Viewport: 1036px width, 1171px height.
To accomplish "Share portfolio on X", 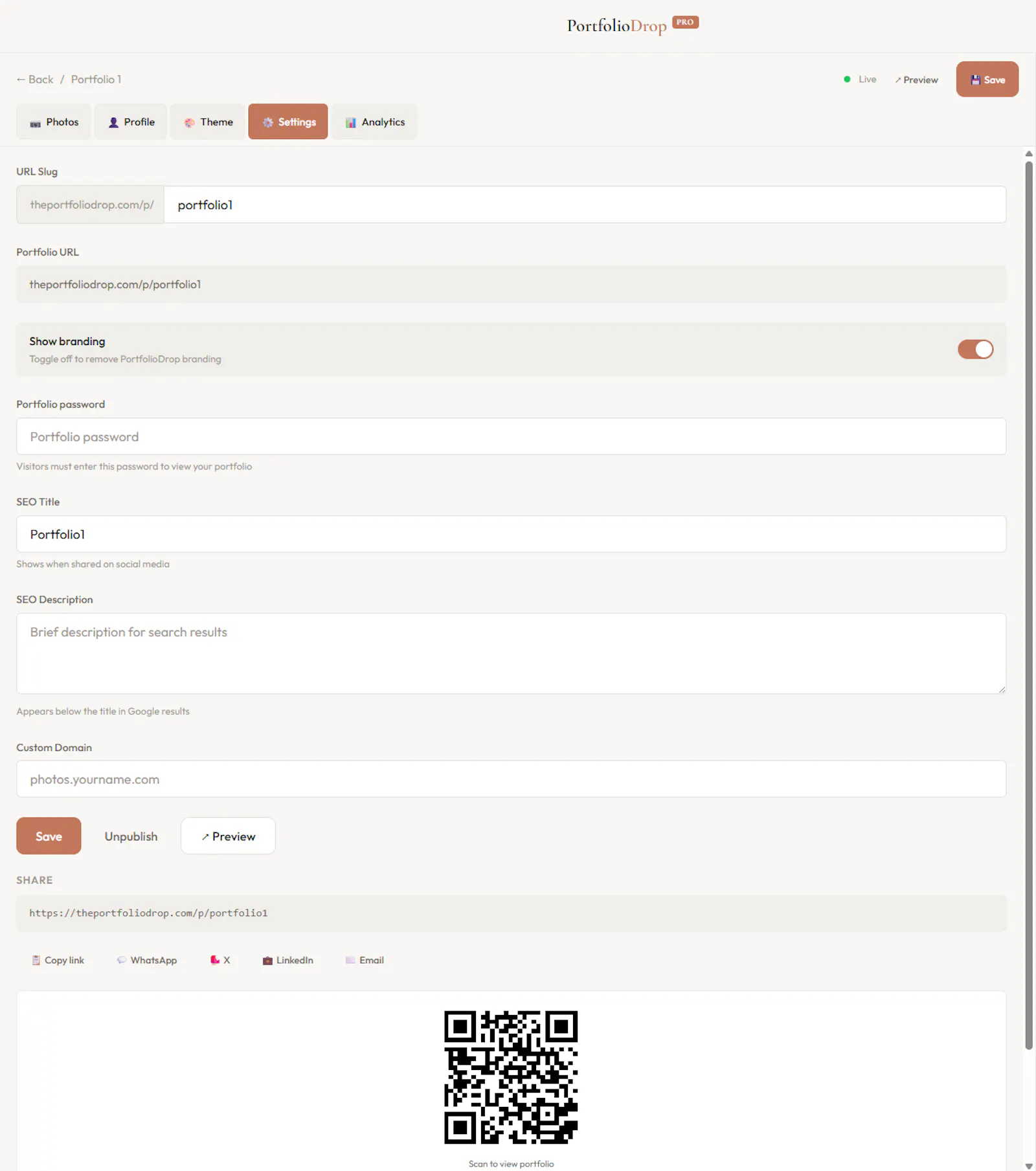I will [x=220, y=960].
